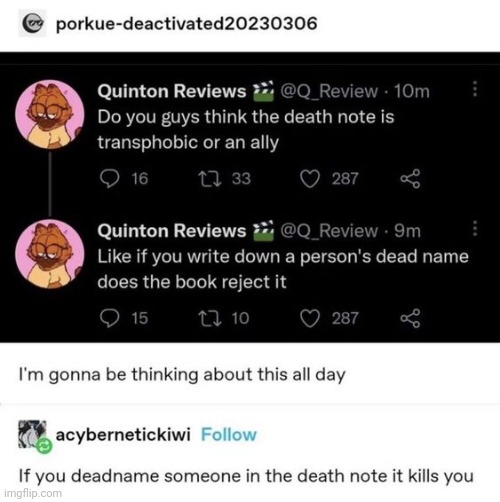Share the first tweet via share icon
This screenshot has height=502, width=500.
point(410,179)
